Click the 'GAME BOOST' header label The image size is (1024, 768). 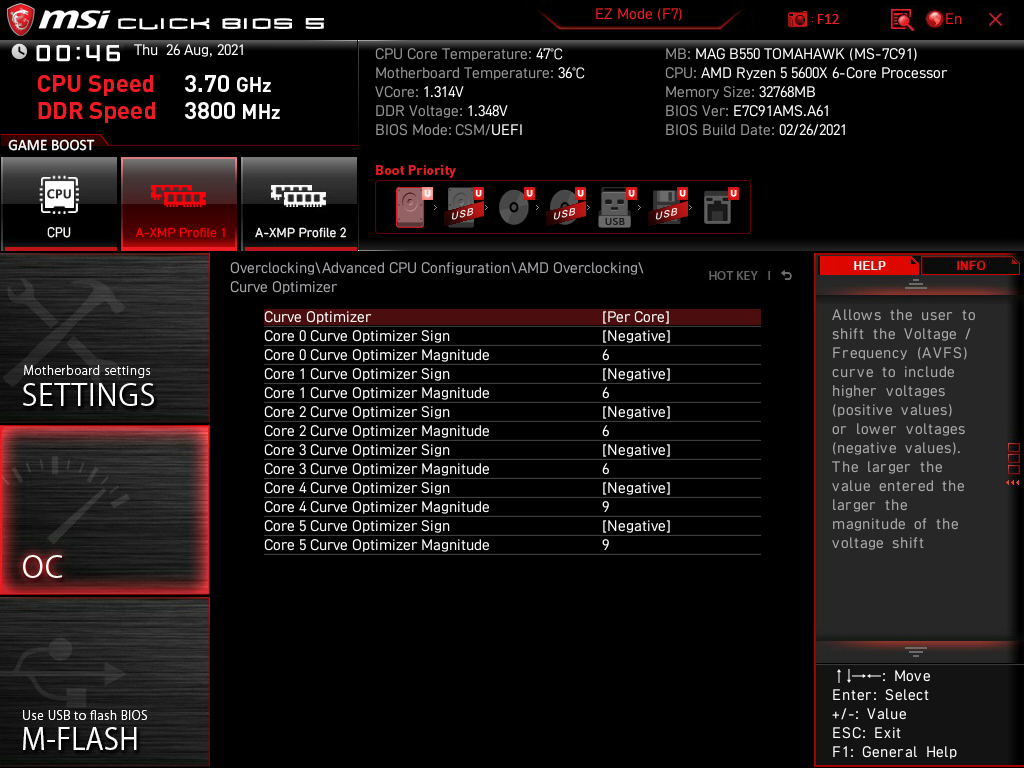coord(51,145)
